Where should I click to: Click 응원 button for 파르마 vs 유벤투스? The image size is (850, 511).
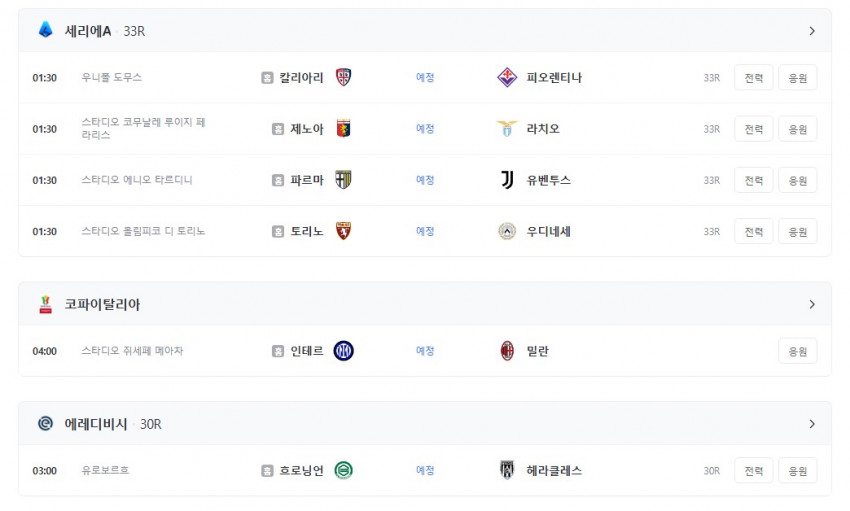pos(797,180)
